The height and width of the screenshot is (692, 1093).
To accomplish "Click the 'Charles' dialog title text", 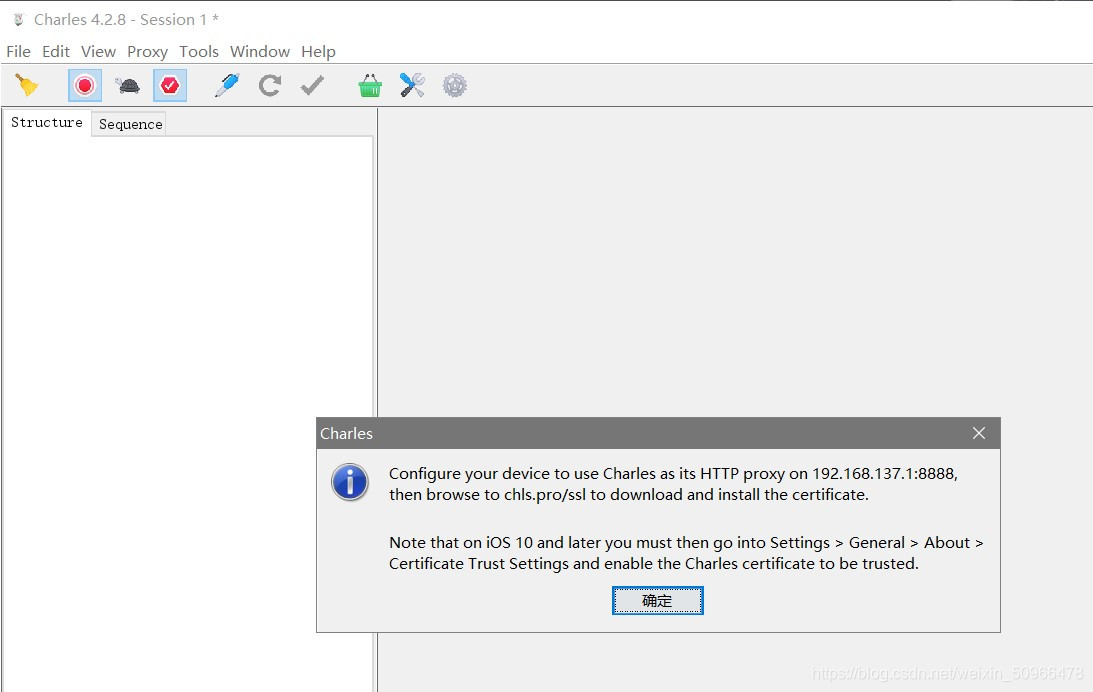I will pyautogui.click(x=346, y=433).
